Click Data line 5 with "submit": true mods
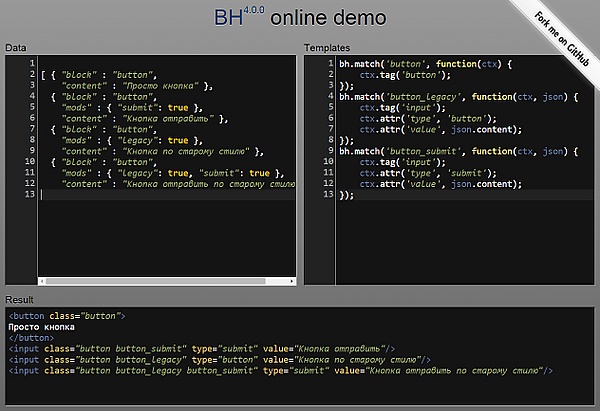Image resolution: width=600 pixels, height=411 pixels. pos(132,108)
